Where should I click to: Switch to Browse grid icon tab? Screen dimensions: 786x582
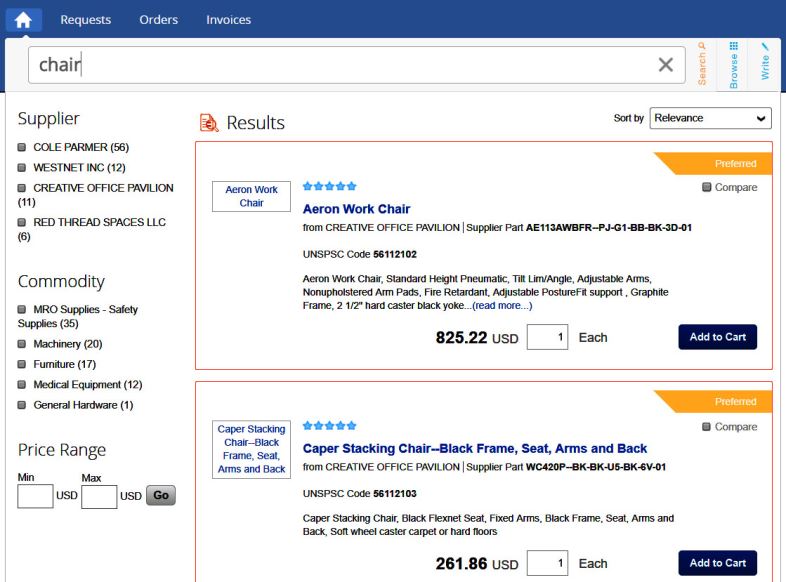[x=733, y=63]
